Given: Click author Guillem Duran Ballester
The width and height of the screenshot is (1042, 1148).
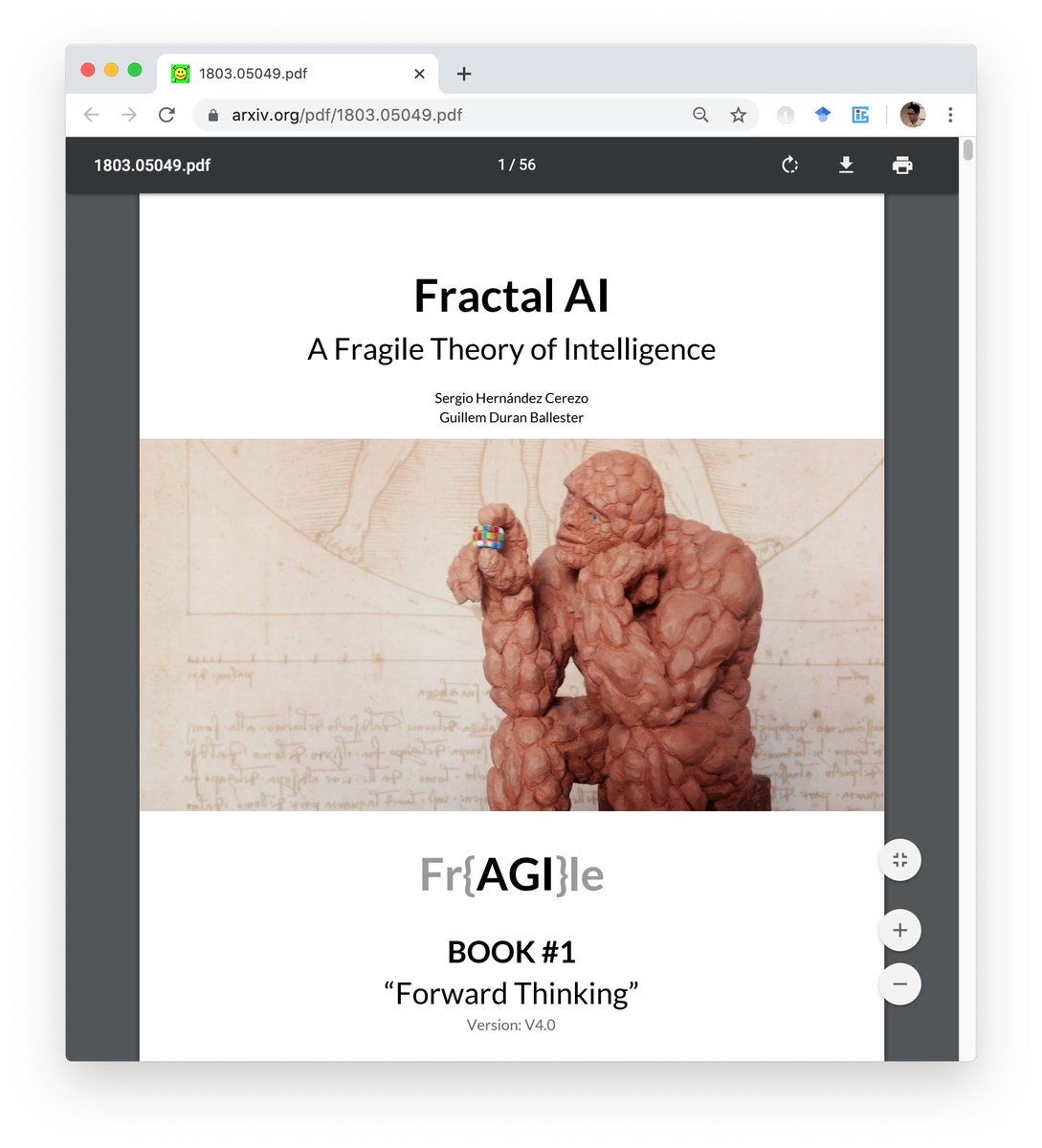Looking at the screenshot, I should click(511, 417).
